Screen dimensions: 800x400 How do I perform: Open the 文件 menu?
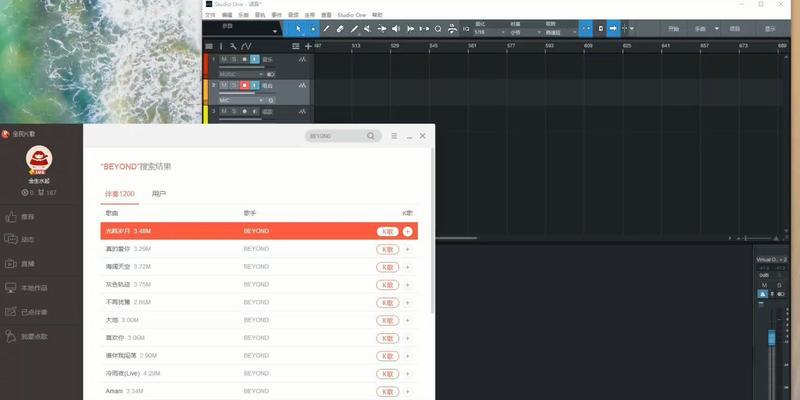tap(210, 15)
